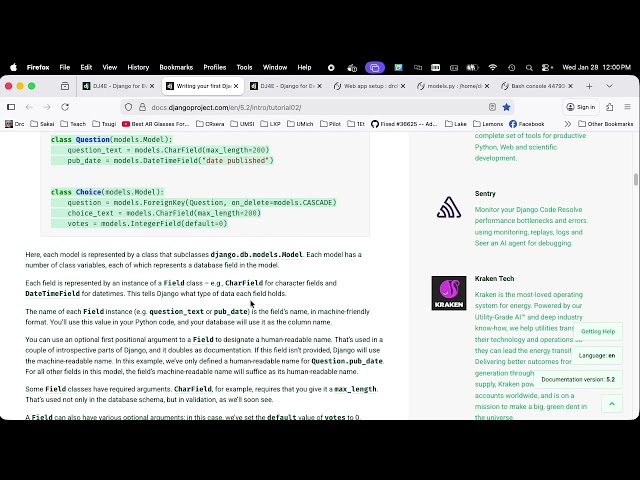The height and width of the screenshot is (480, 640).
Task: Show more bookmarks chevron
Action: (x=567, y=124)
